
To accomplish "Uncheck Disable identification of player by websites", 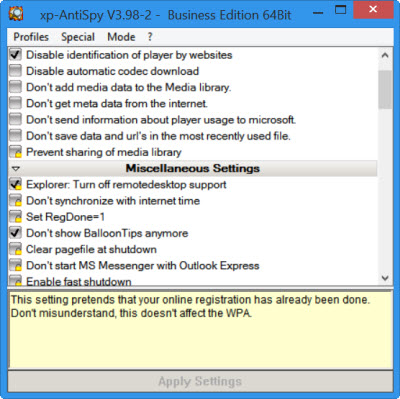I will (x=15, y=55).
